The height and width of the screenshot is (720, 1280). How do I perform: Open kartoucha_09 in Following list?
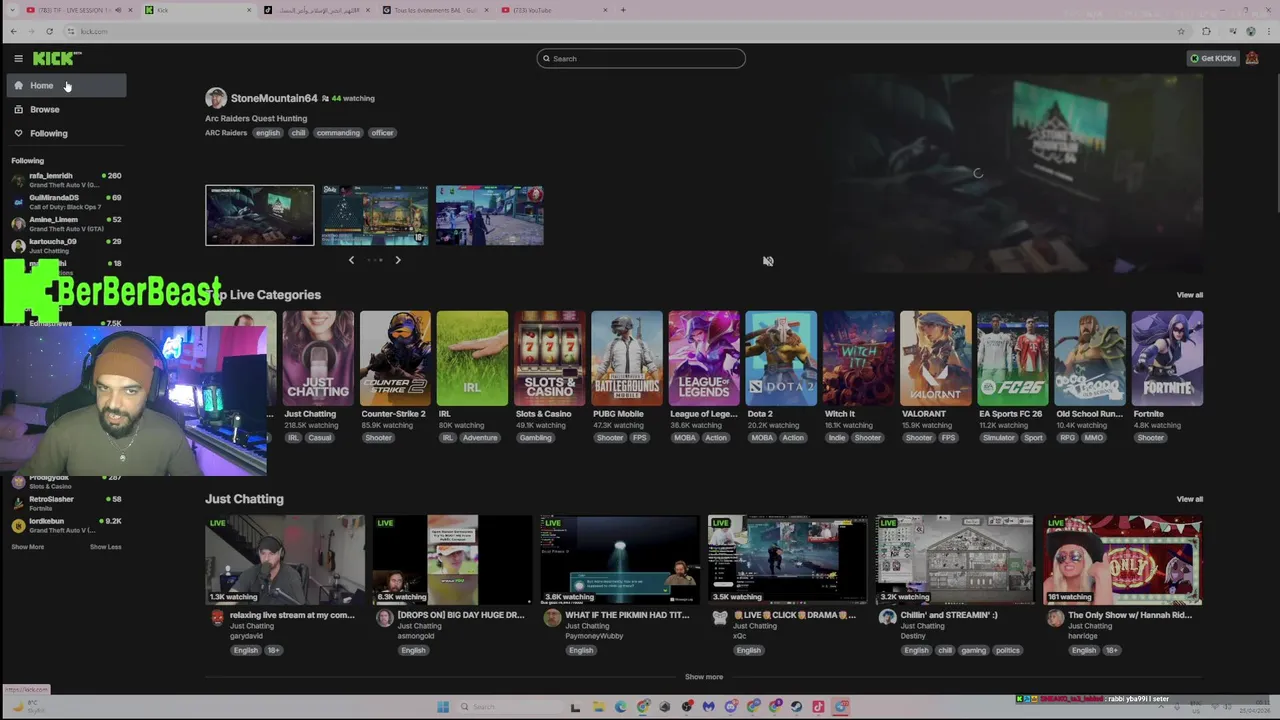(67, 246)
